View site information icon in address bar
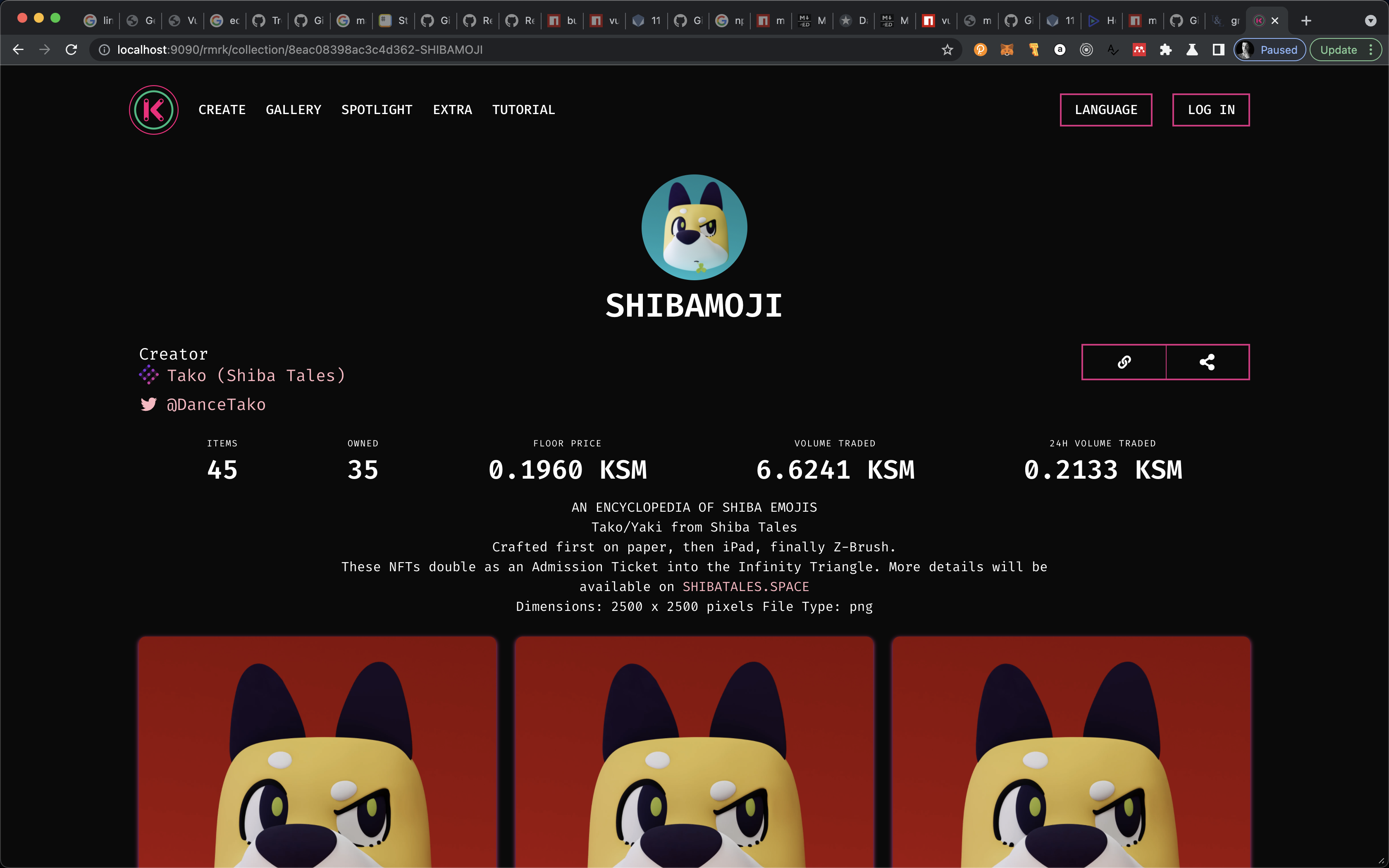The height and width of the screenshot is (868, 1389). (105, 50)
